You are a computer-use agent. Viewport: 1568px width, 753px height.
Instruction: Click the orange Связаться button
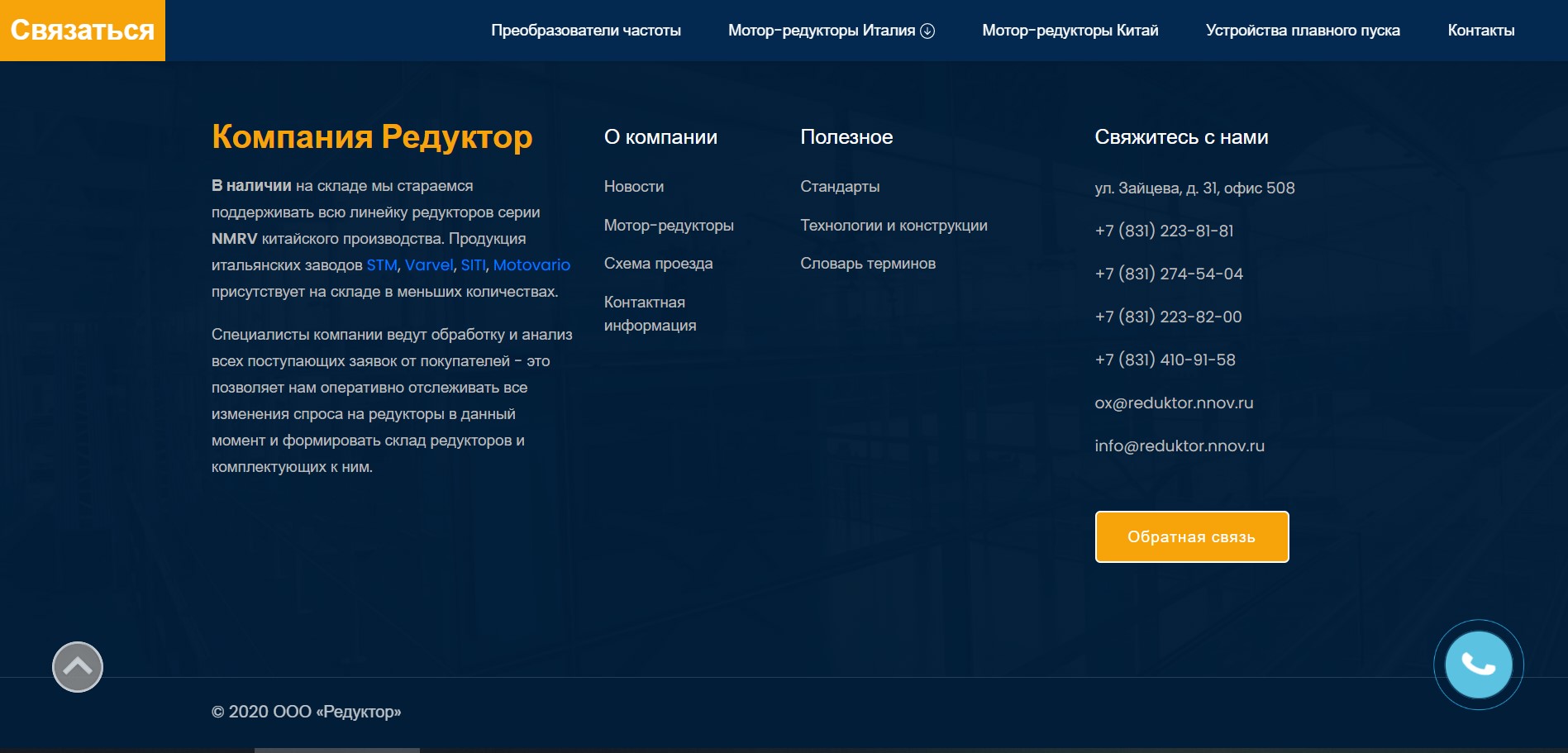83,31
